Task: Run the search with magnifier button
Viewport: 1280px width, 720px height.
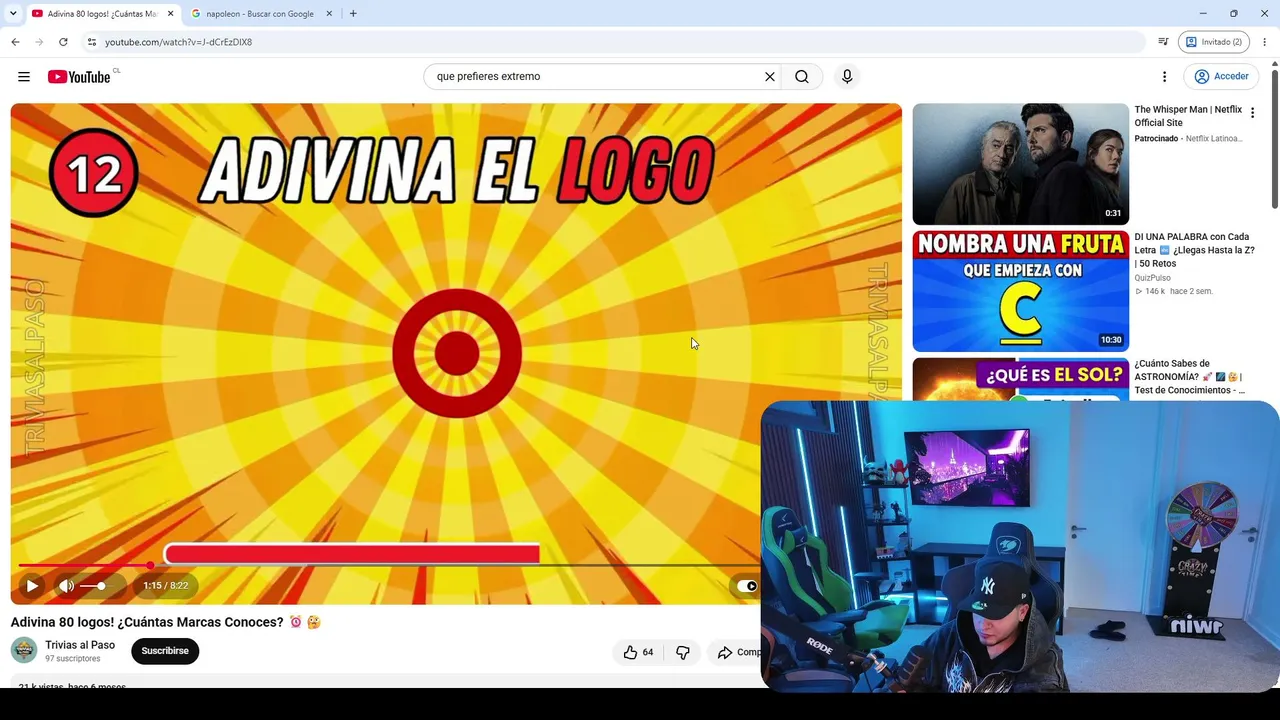Action: pyautogui.click(x=802, y=77)
